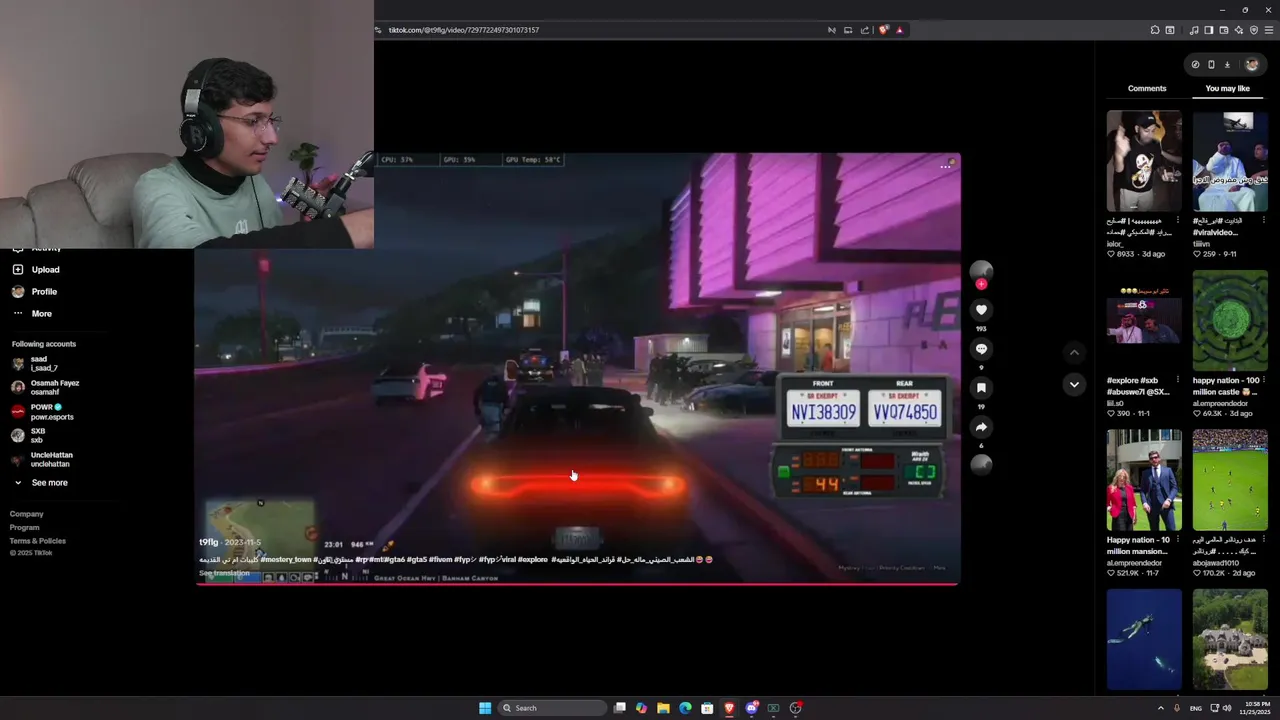Image resolution: width=1280 pixels, height=720 pixels.
Task: Open Discord from the taskbar
Action: pyautogui.click(x=751, y=708)
